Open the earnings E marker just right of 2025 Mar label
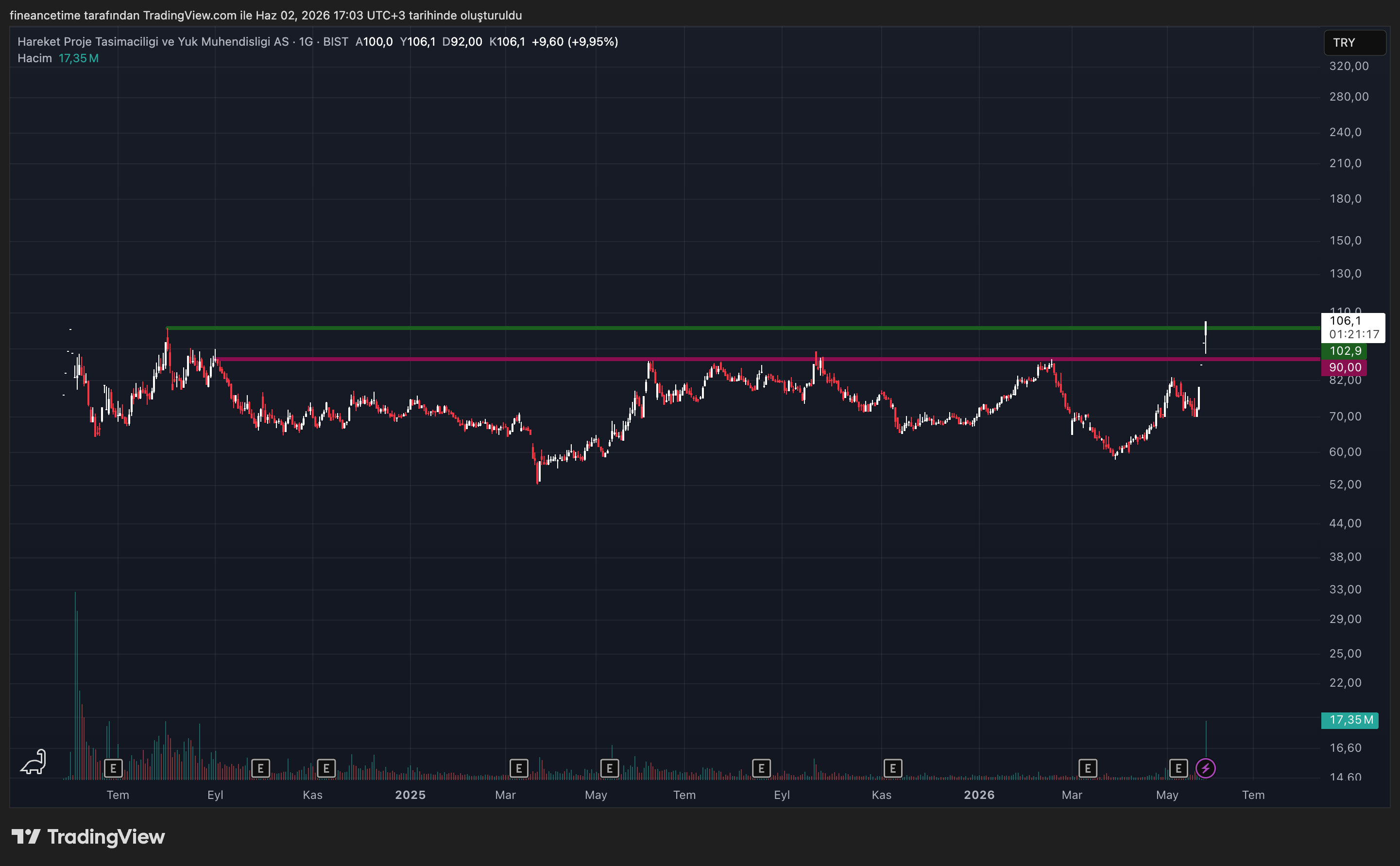This screenshot has height=866, width=1400. (x=518, y=768)
